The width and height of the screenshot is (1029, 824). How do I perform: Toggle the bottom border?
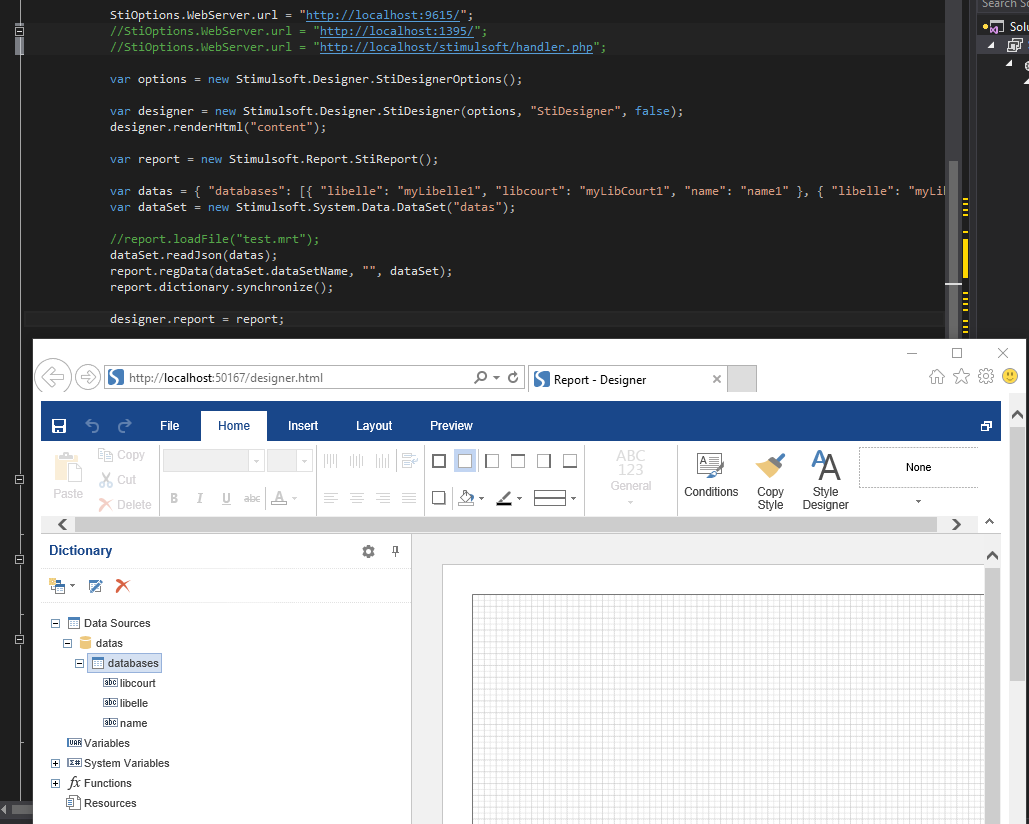pyautogui.click(x=570, y=461)
